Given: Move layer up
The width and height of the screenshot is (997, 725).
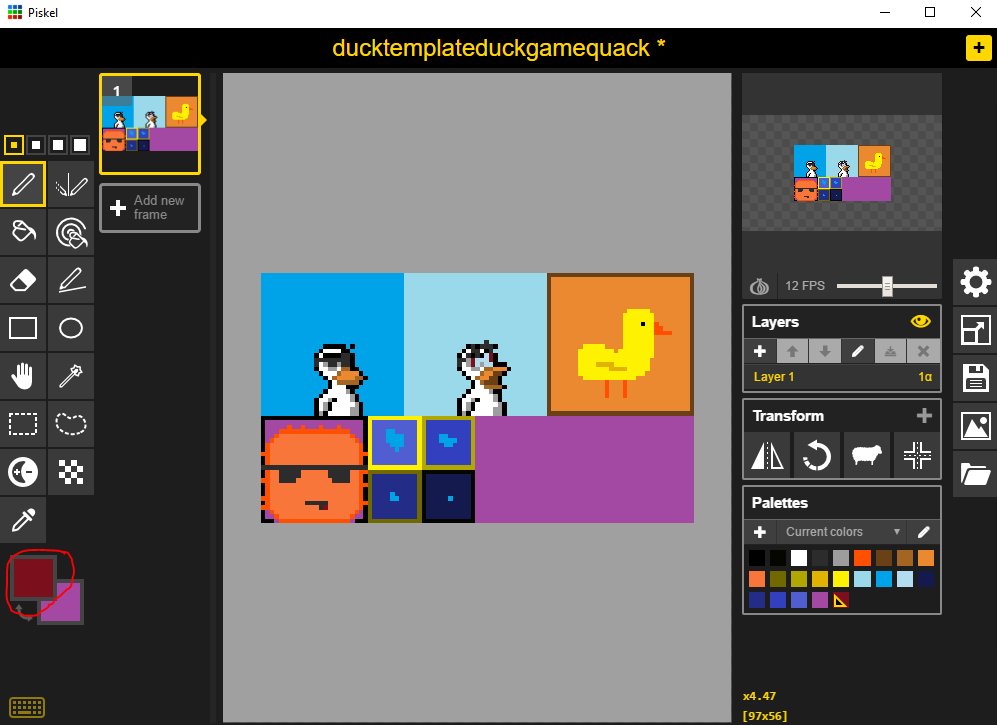Looking at the screenshot, I should click(792, 351).
